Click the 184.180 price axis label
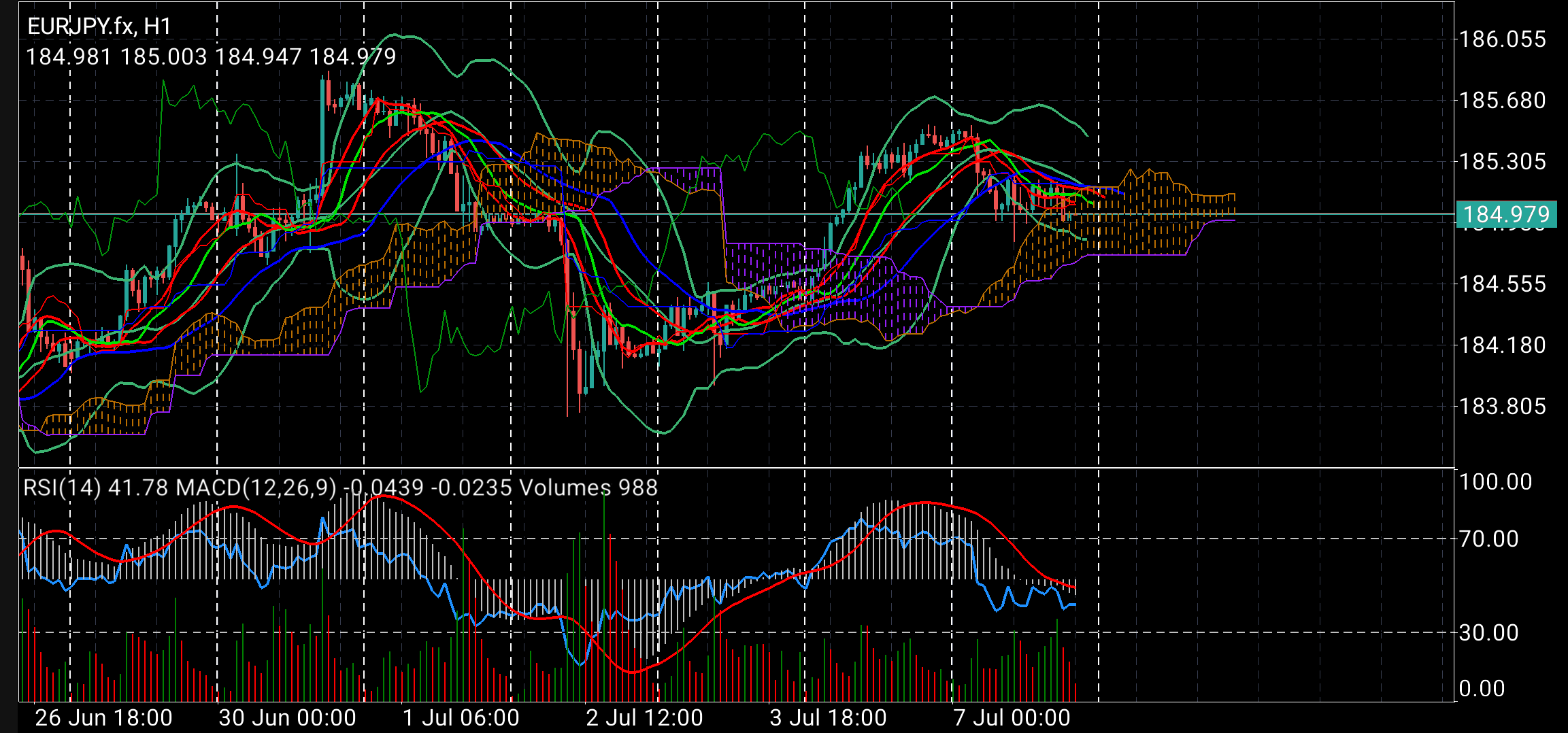1568x733 pixels. (1503, 345)
